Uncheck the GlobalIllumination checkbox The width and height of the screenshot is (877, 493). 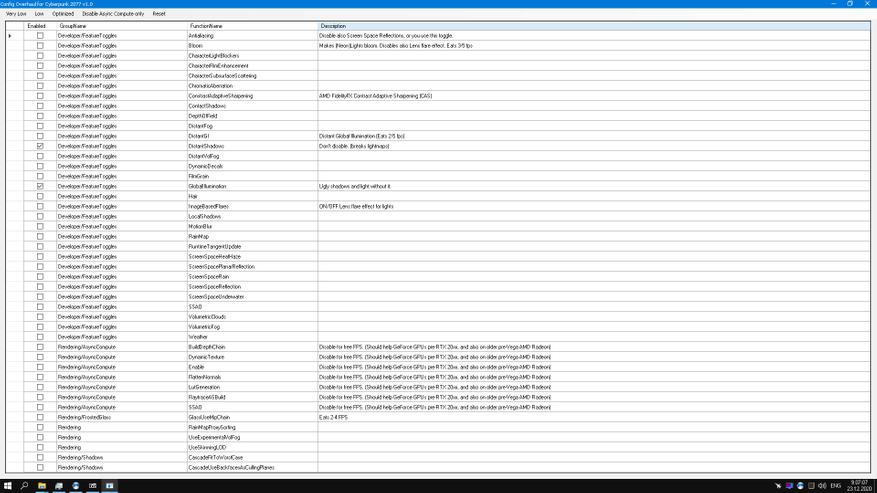(40, 186)
